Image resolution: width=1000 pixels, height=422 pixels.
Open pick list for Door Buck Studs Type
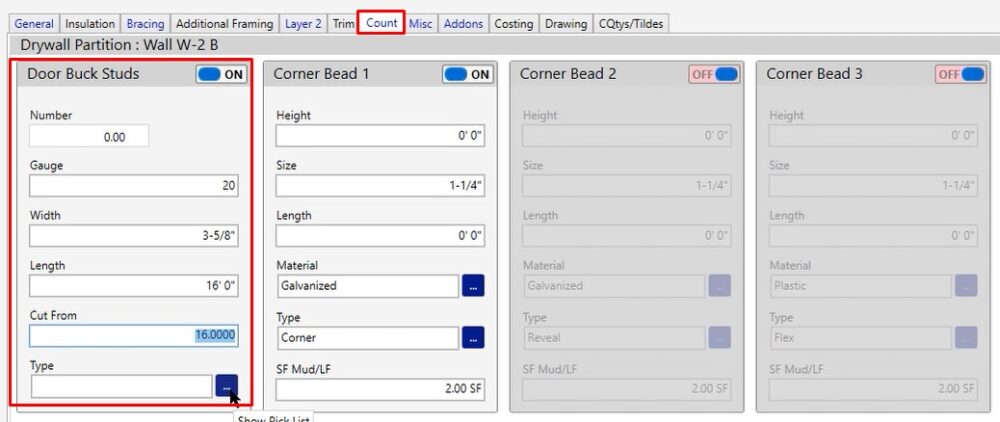pos(227,386)
